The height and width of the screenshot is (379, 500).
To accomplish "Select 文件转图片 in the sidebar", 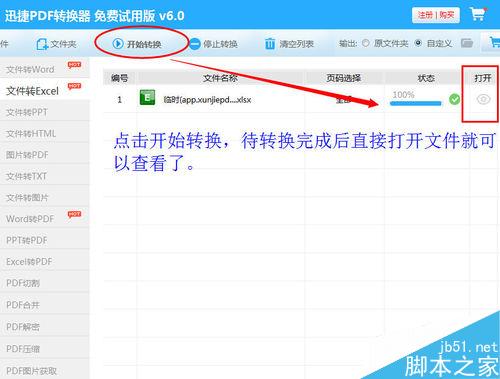I will pos(45,197).
